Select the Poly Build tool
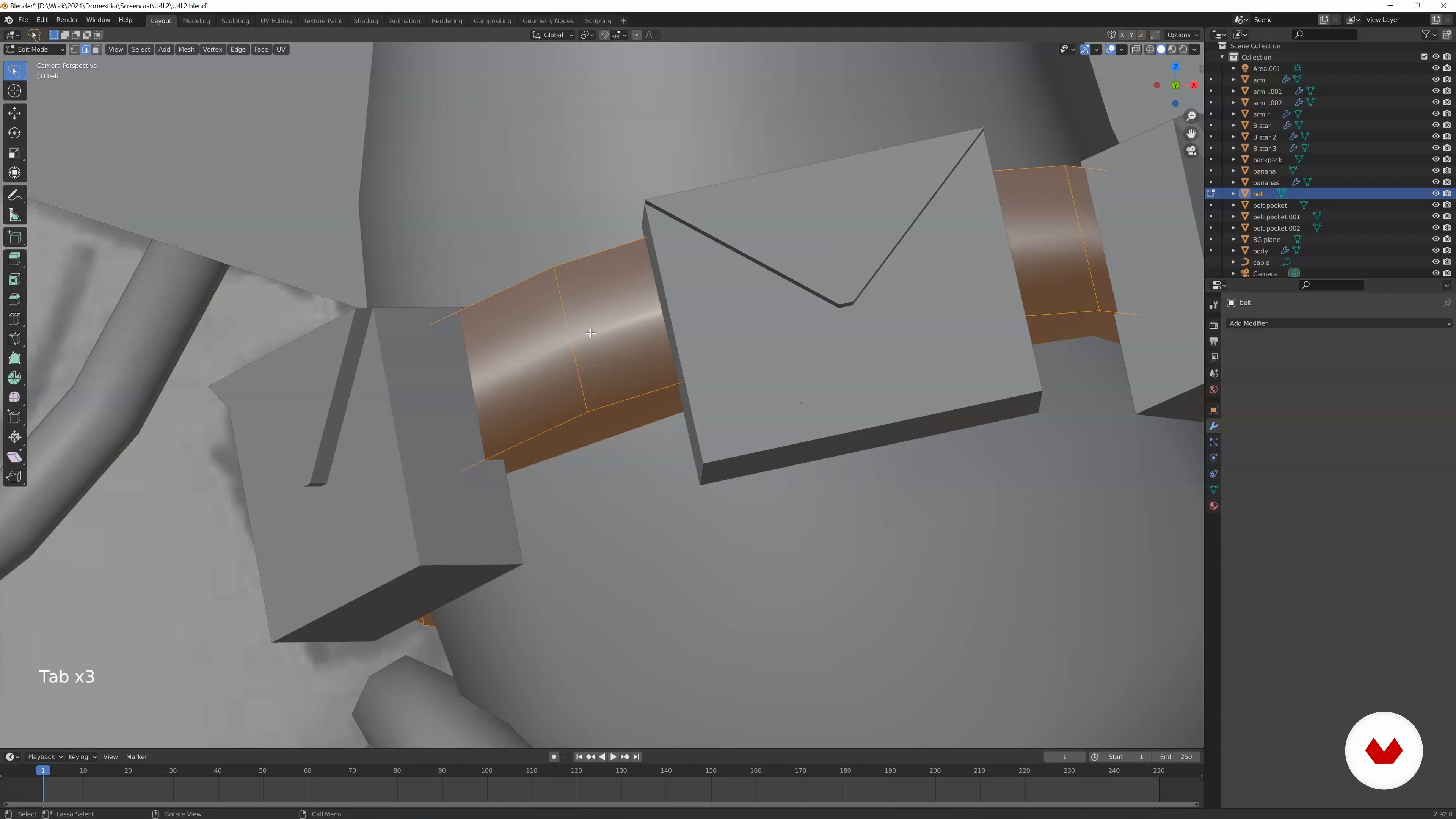 [x=14, y=358]
